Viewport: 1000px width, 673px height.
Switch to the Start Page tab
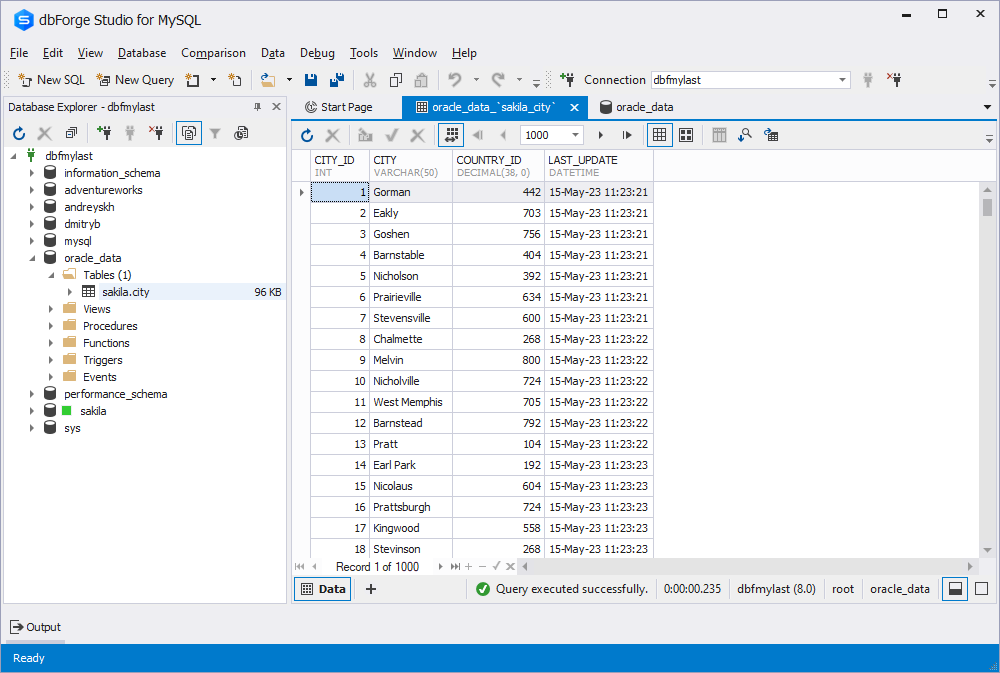pyautogui.click(x=339, y=107)
